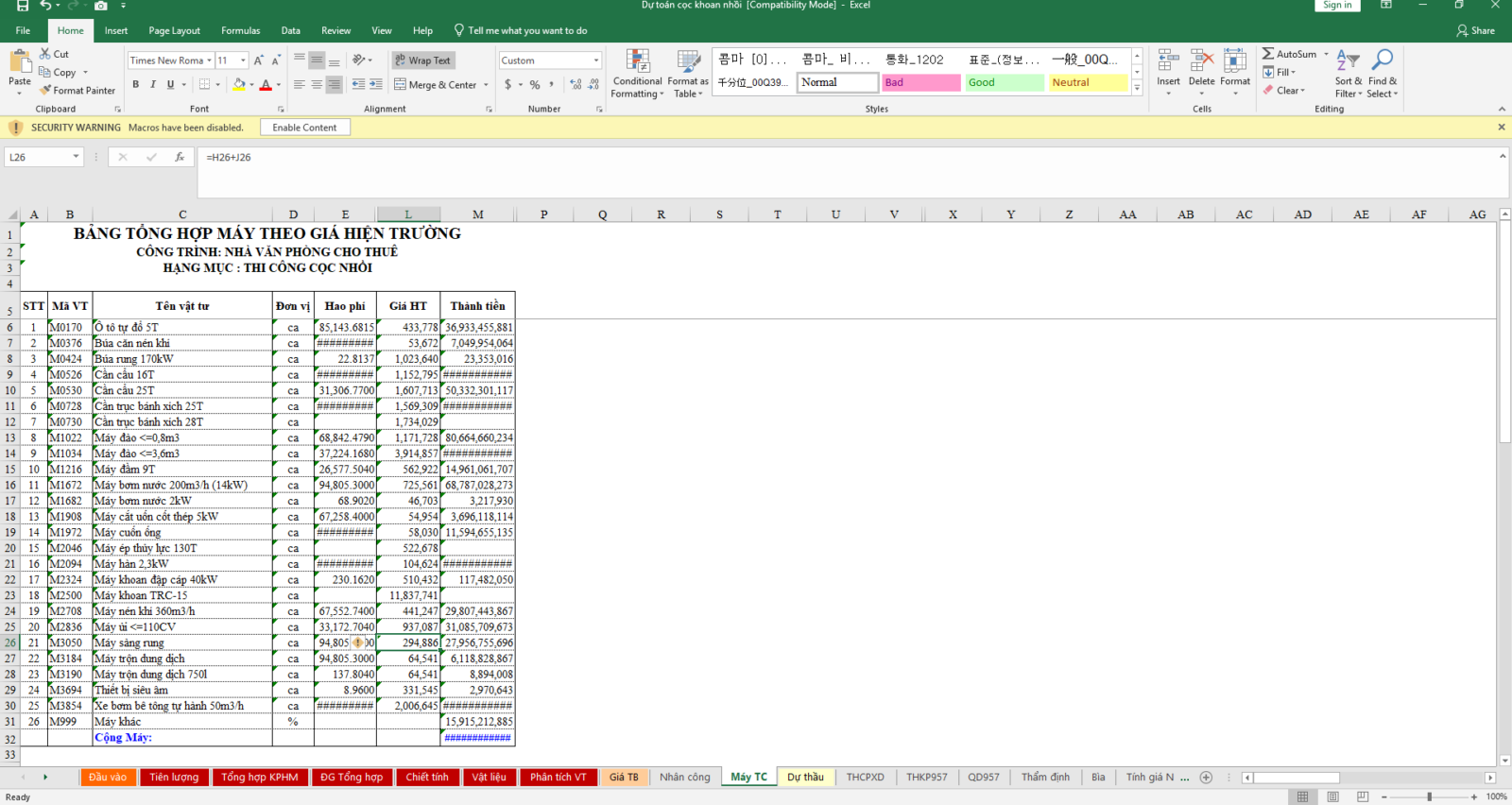Toggle Wrap Text on

coord(422,60)
